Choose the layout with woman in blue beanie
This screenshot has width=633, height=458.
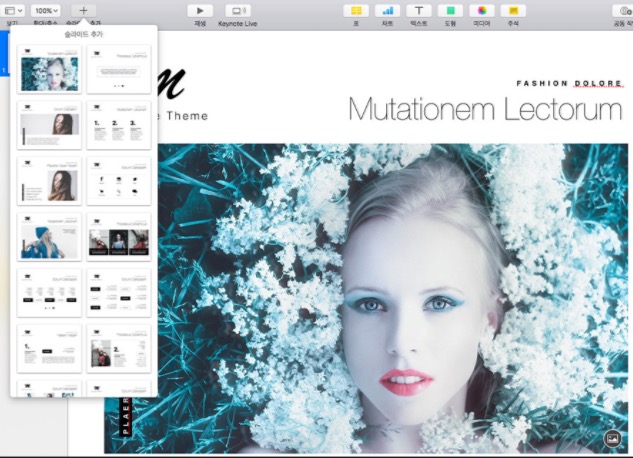(x=49, y=237)
